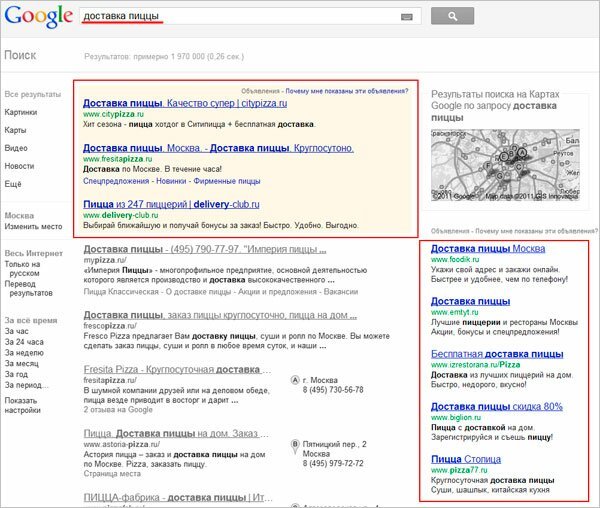
Task: Open Спецпредложения sitelink
Action: (x=116, y=181)
